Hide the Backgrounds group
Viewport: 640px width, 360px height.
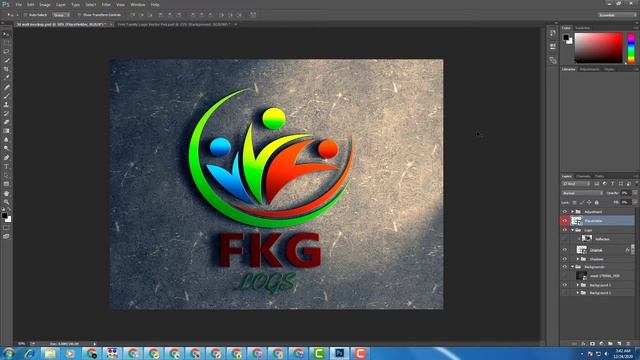click(565, 267)
